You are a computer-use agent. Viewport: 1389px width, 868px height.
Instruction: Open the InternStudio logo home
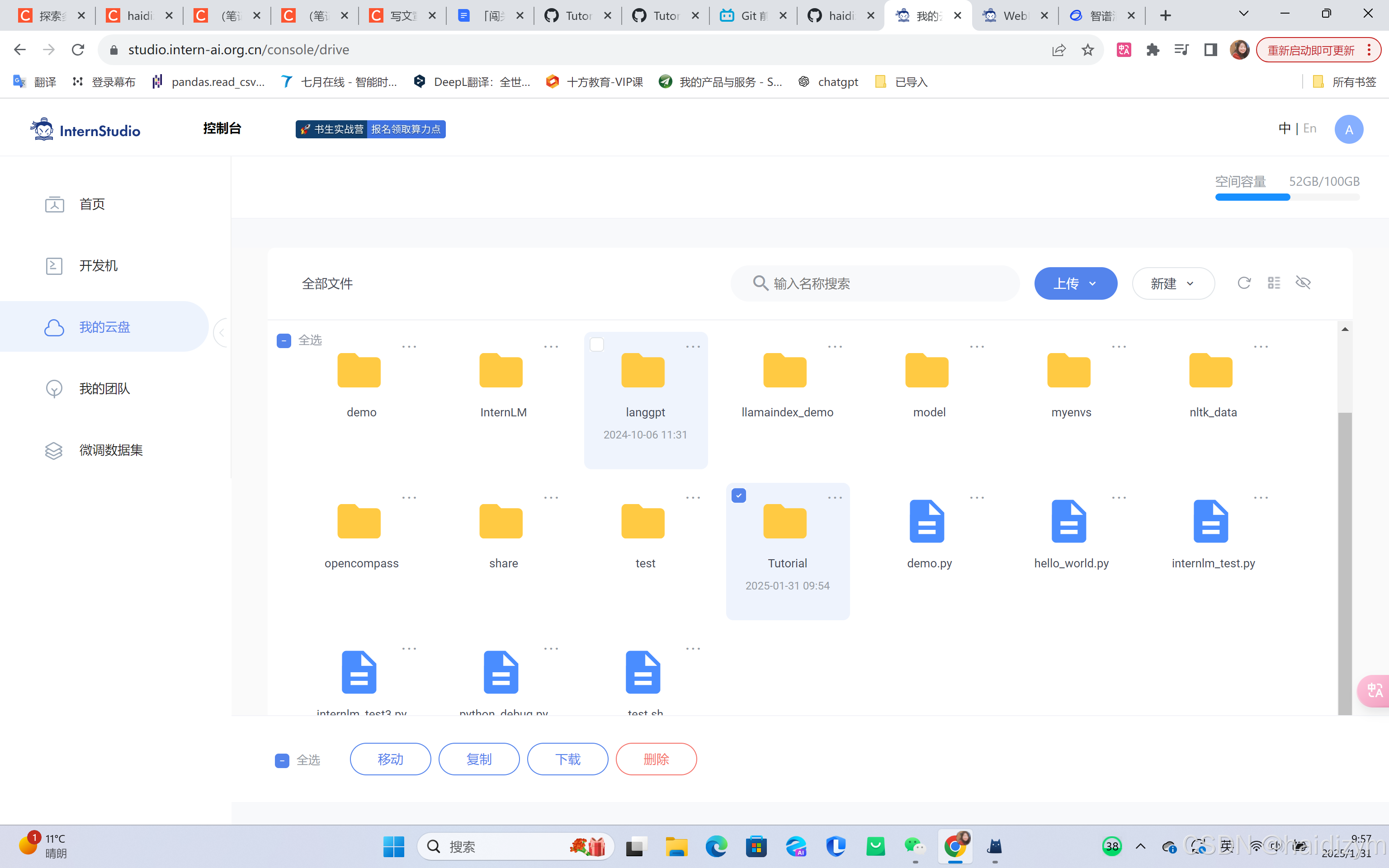(85, 130)
